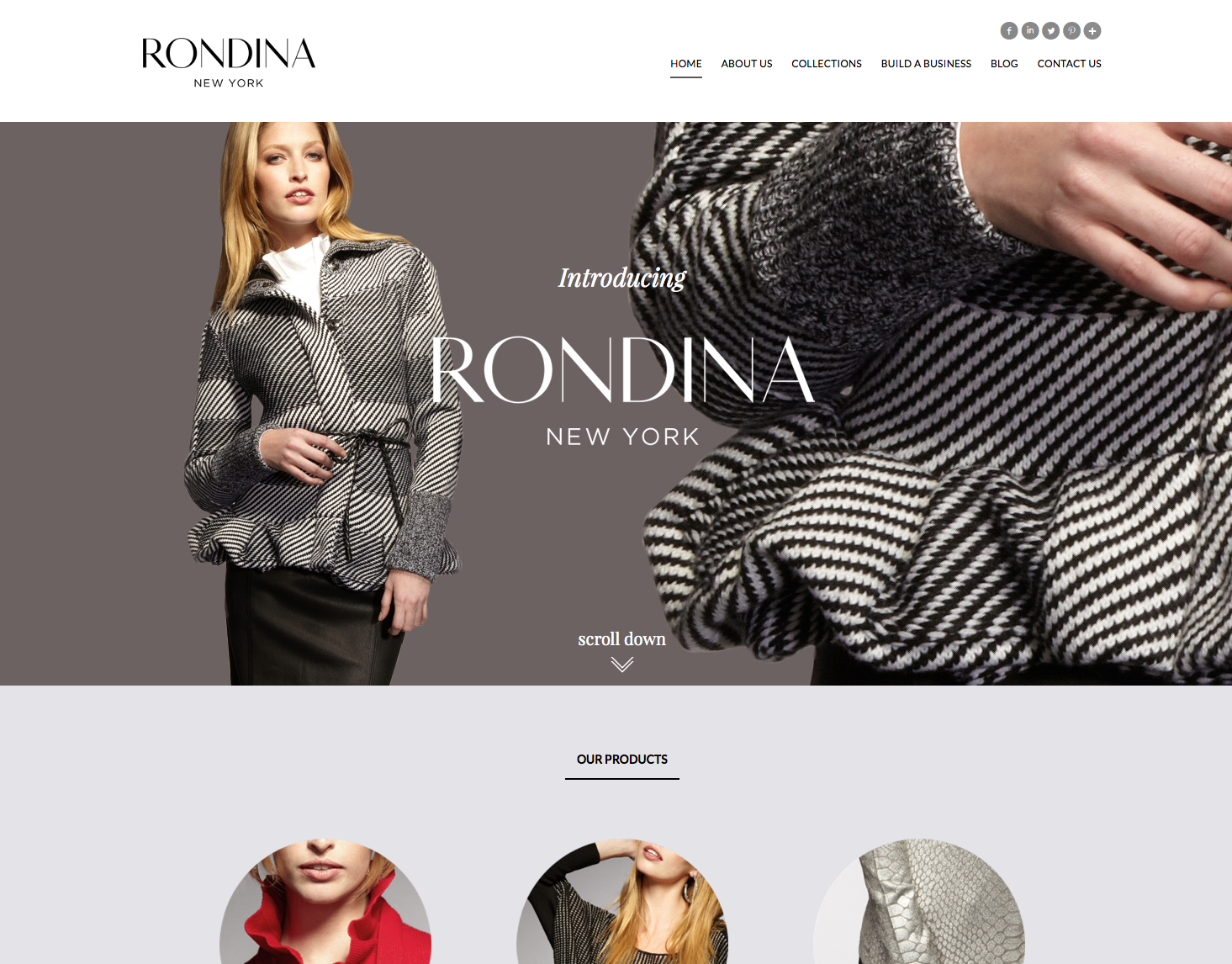Open the Twitter bird icon
Image resolution: width=1232 pixels, height=964 pixels.
pyautogui.click(x=1051, y=31)
